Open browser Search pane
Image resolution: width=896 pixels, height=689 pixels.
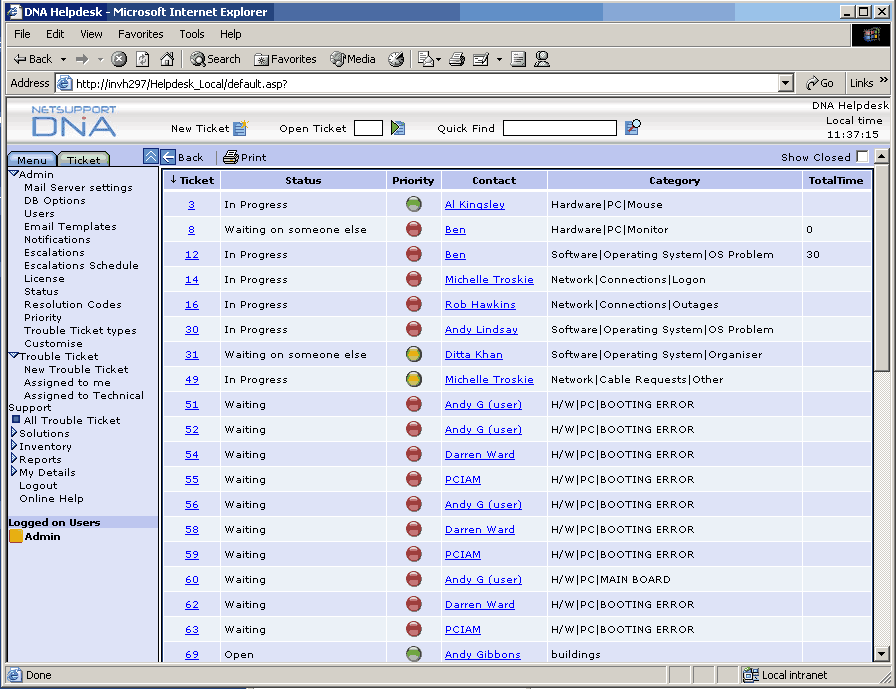click(x=215, y=59)
